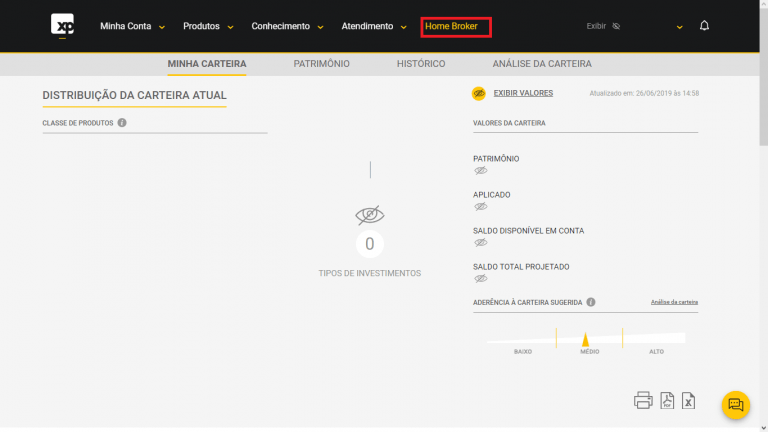Click the XP logo
Screen dimensions: 768x432
62,24
